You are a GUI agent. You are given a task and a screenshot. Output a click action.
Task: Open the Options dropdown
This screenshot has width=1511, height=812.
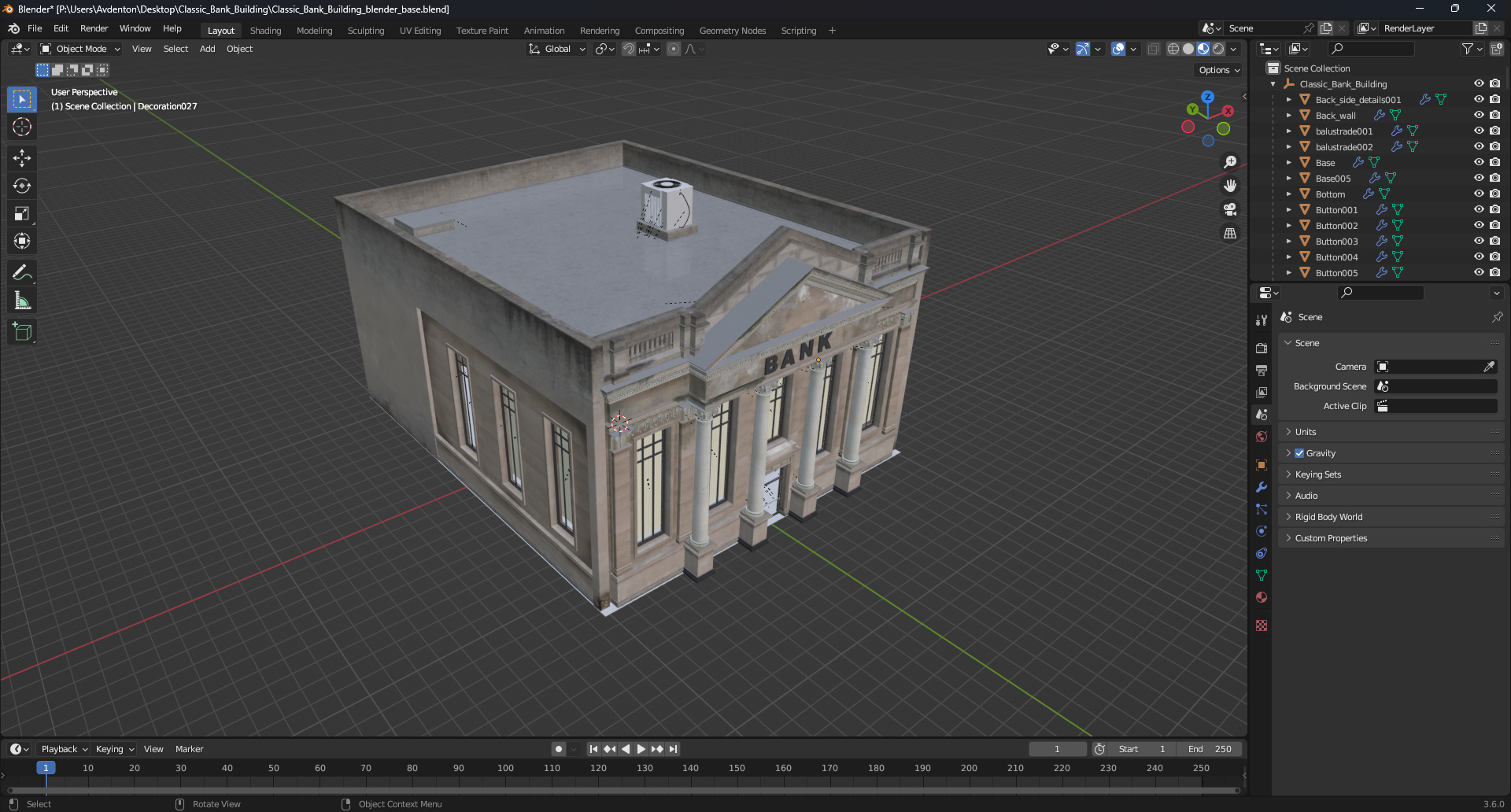(1219, 70)
